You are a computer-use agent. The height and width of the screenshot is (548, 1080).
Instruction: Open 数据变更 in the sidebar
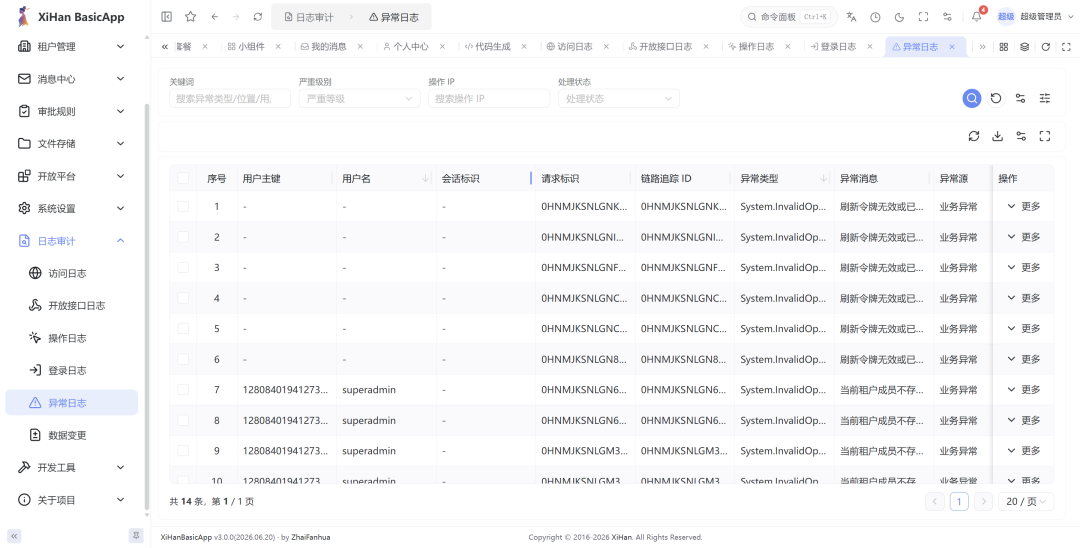72,435
